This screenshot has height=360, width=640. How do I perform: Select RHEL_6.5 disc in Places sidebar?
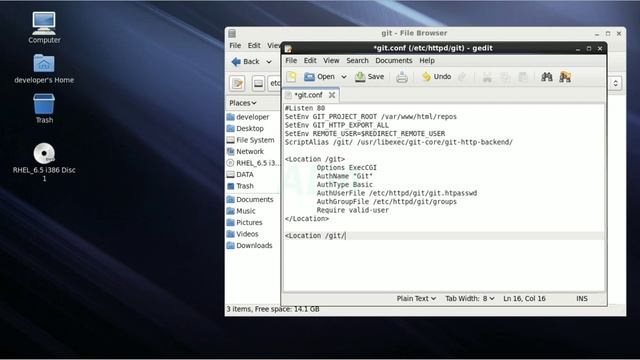253,163
